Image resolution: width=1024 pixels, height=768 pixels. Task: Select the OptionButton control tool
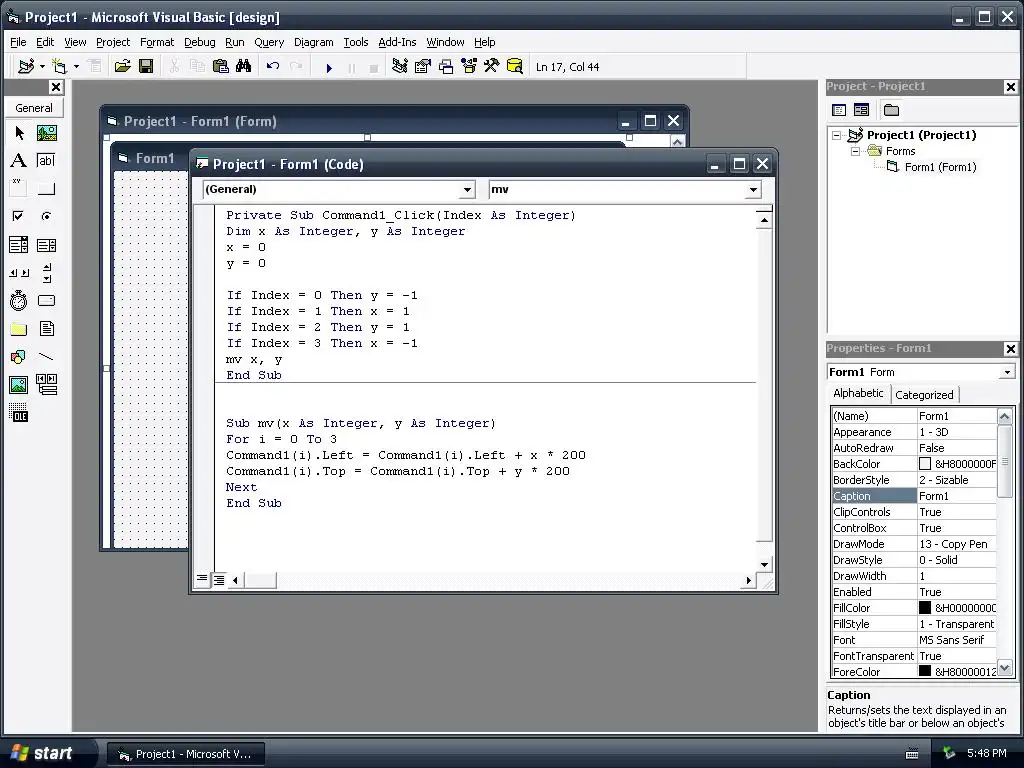click(46, 216)
